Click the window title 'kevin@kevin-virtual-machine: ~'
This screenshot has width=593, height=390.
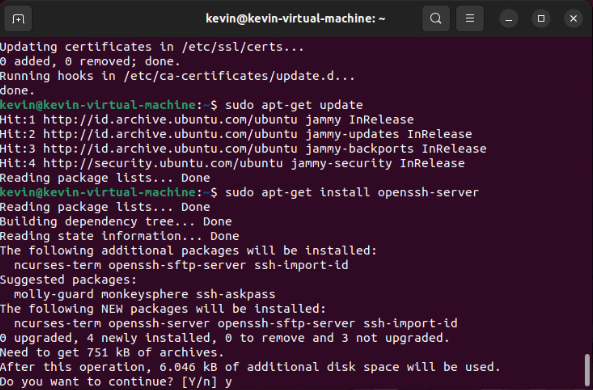click(x=295, y=18)
